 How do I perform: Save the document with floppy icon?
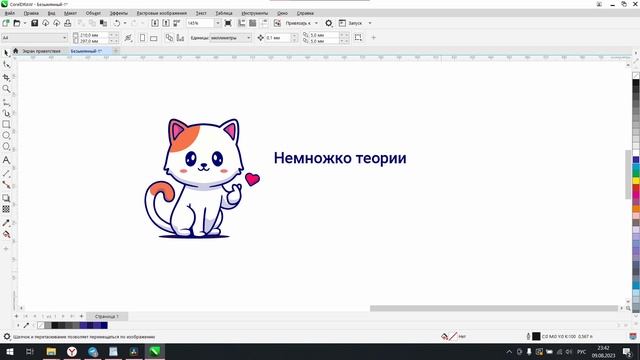(34, 23)
